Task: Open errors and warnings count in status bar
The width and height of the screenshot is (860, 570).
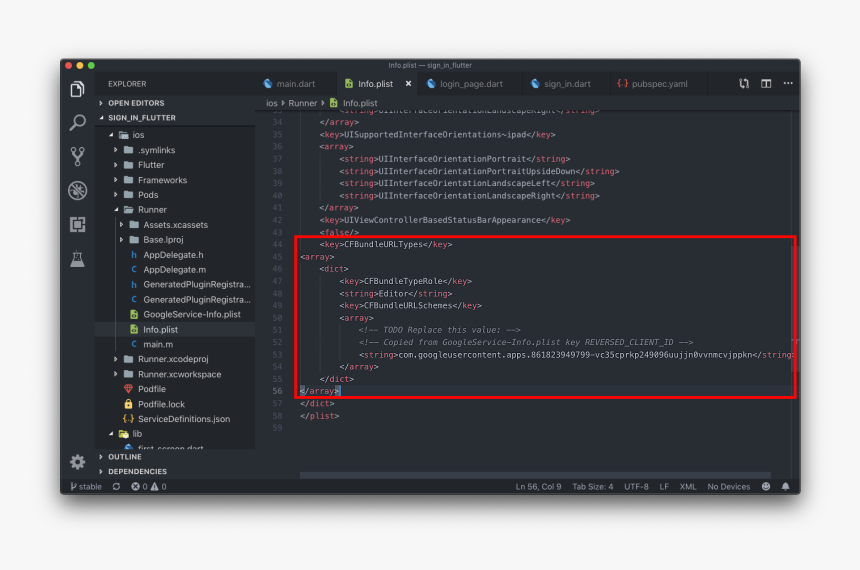Action: pos(149,487)
